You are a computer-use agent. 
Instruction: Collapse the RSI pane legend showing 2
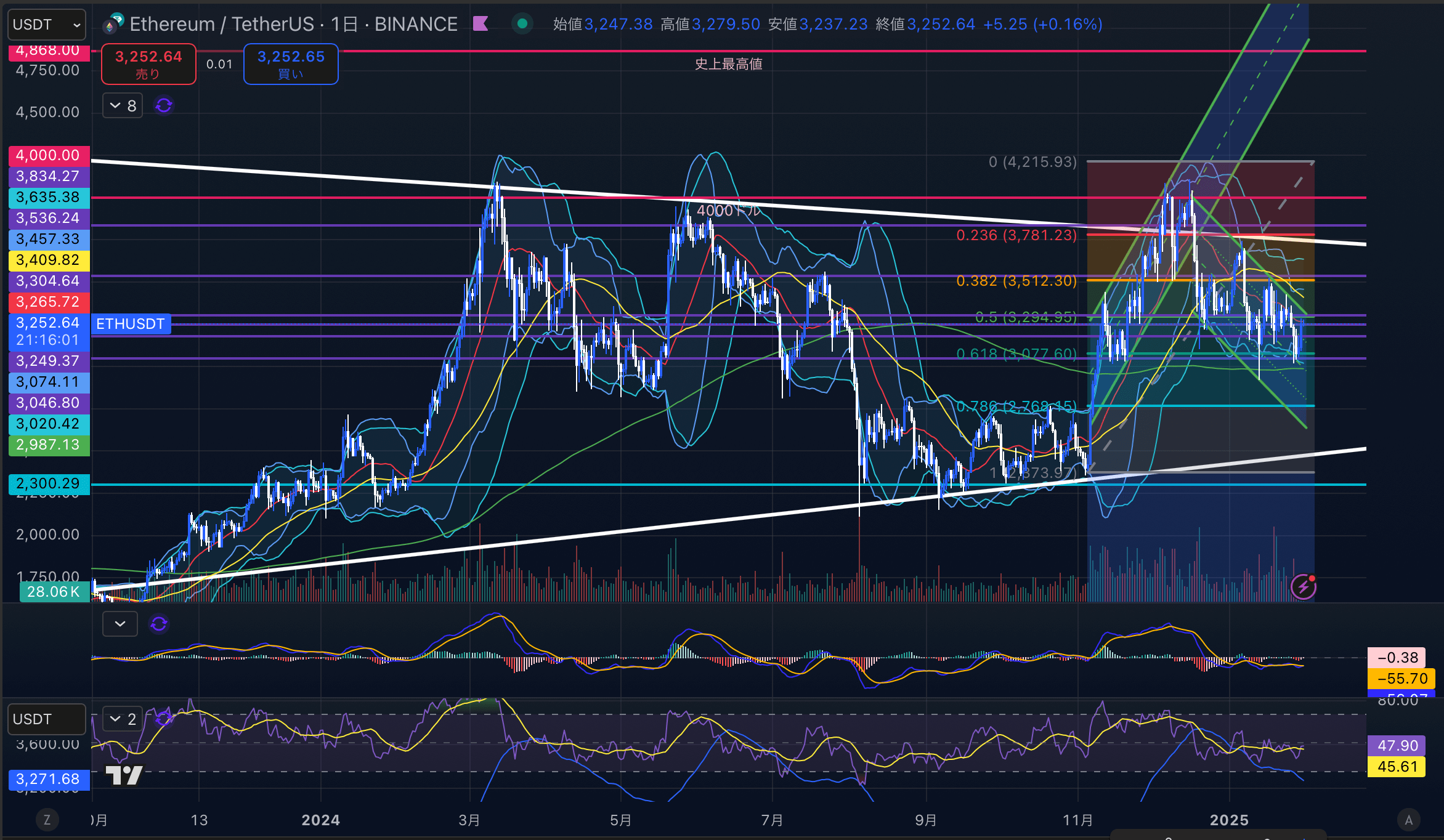(x=123, y=719)
